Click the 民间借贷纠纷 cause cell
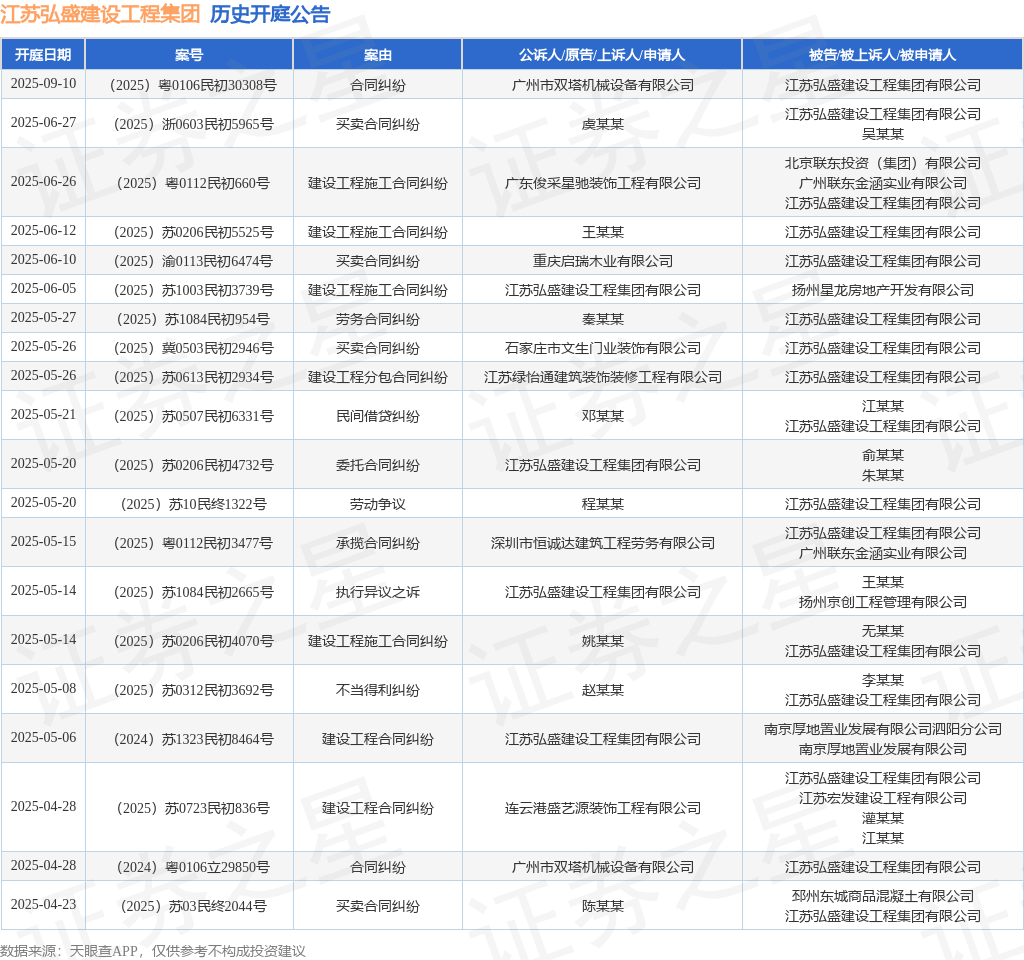This screenshot has height=960, width=1024. click(x=377, y=416)
